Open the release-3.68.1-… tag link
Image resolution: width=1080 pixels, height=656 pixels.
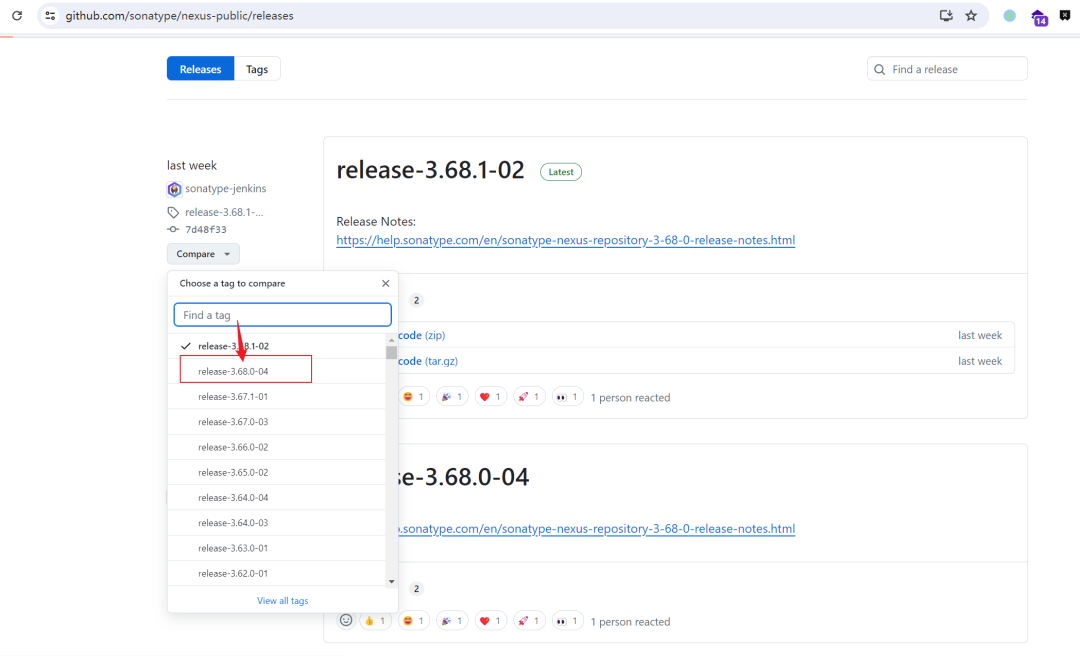[x=224, y=212]
